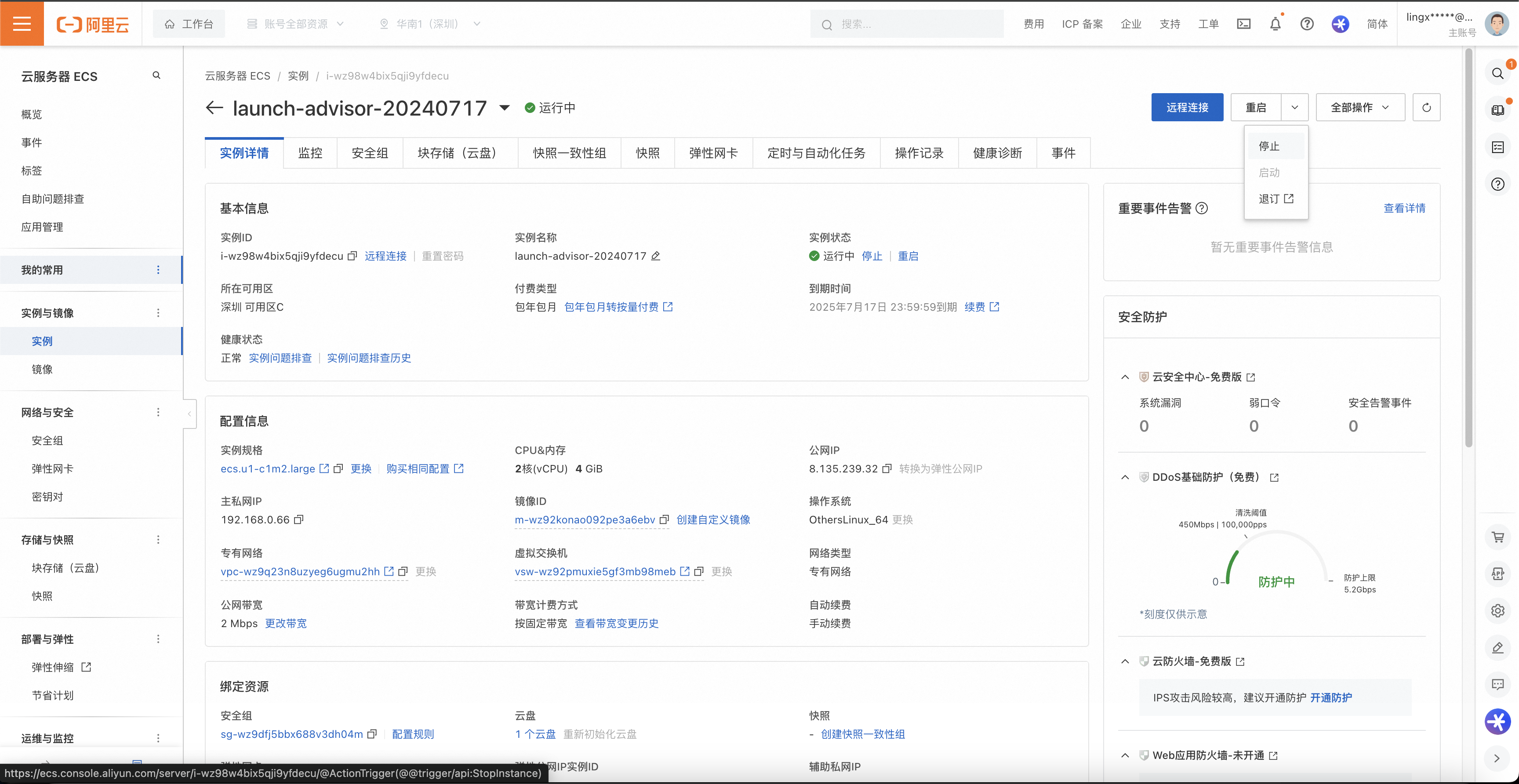The height and width of the screenshot is (784, 1519).
Task: Refresh the instance details page
Action: pos(1426,107)
